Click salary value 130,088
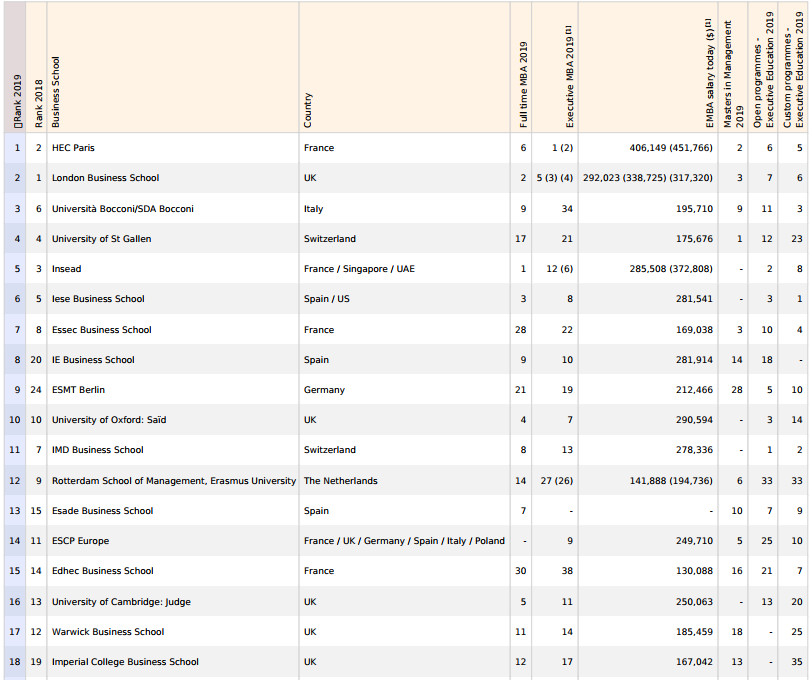 click(694, 571)
